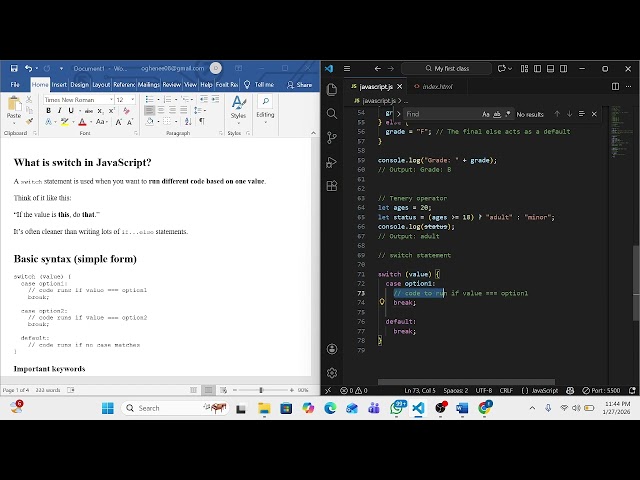The width and height of the screenshot is (640, 480).
Task: Open the Customize Quick Access Toolbar dropdown
Action: pos(61,69)
